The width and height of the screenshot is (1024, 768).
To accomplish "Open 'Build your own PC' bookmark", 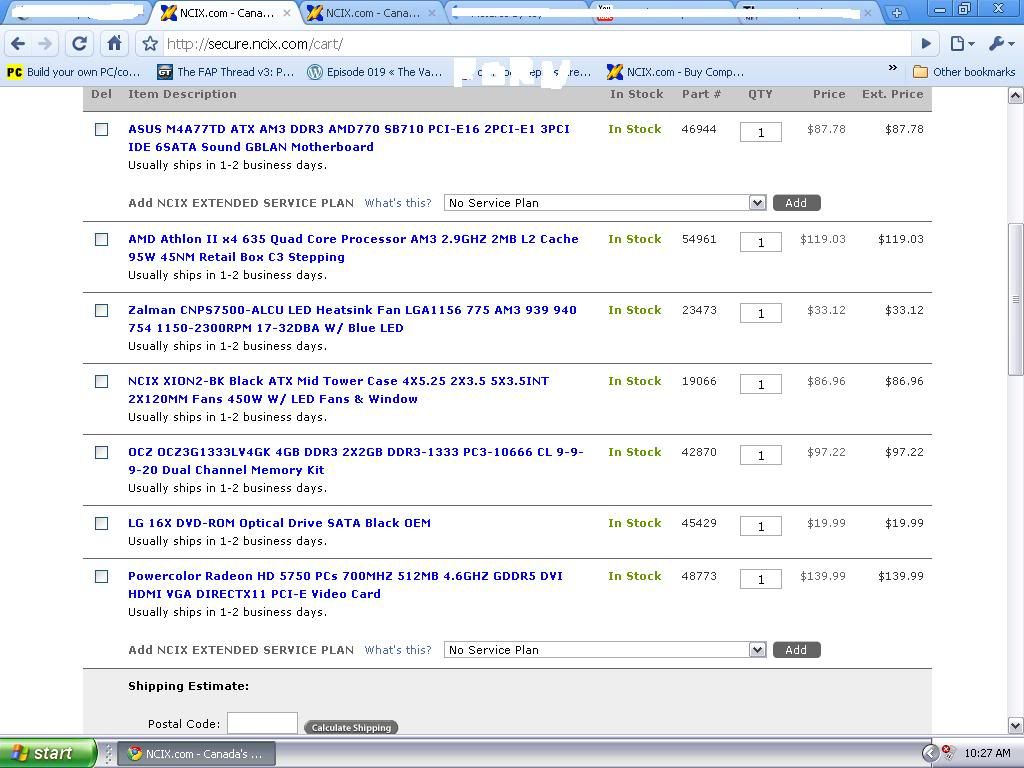I will click(73, 72).
